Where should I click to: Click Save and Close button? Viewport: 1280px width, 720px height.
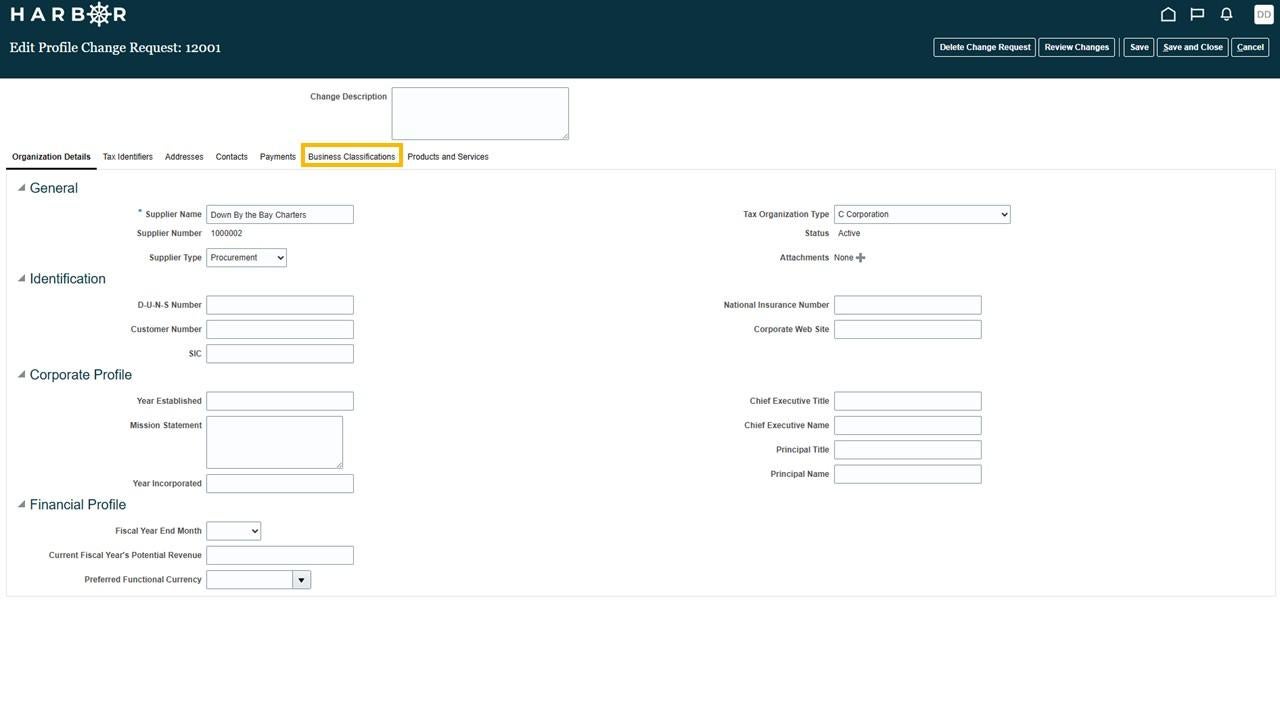(1193, 47)
